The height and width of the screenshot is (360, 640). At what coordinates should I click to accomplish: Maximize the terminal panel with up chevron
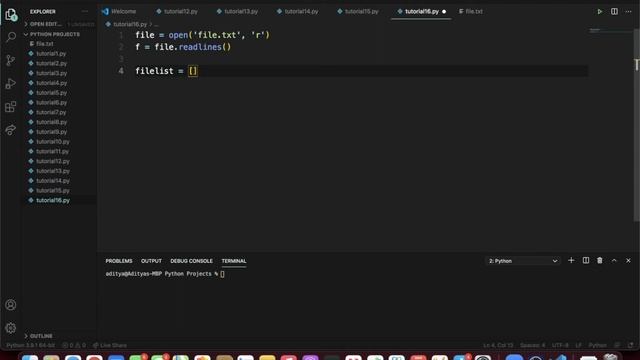614,260
